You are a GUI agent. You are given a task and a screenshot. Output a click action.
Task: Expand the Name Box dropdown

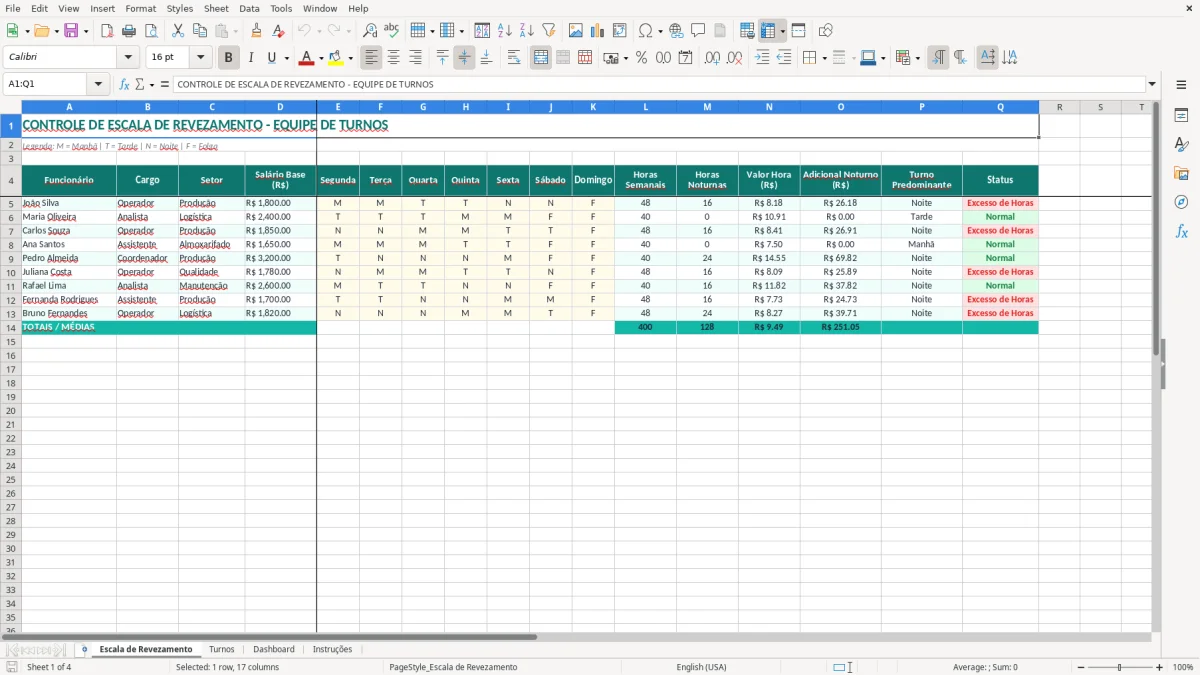point(98,84)
